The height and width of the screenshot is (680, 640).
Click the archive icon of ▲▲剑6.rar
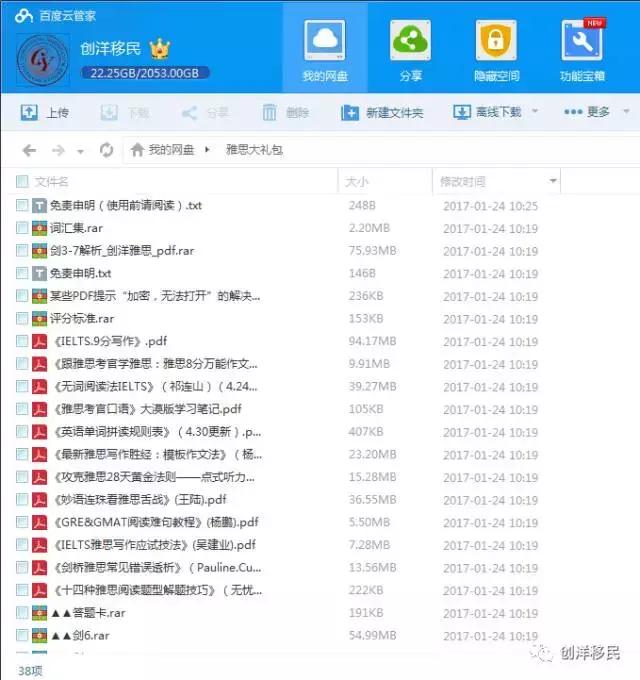(39, 635)
